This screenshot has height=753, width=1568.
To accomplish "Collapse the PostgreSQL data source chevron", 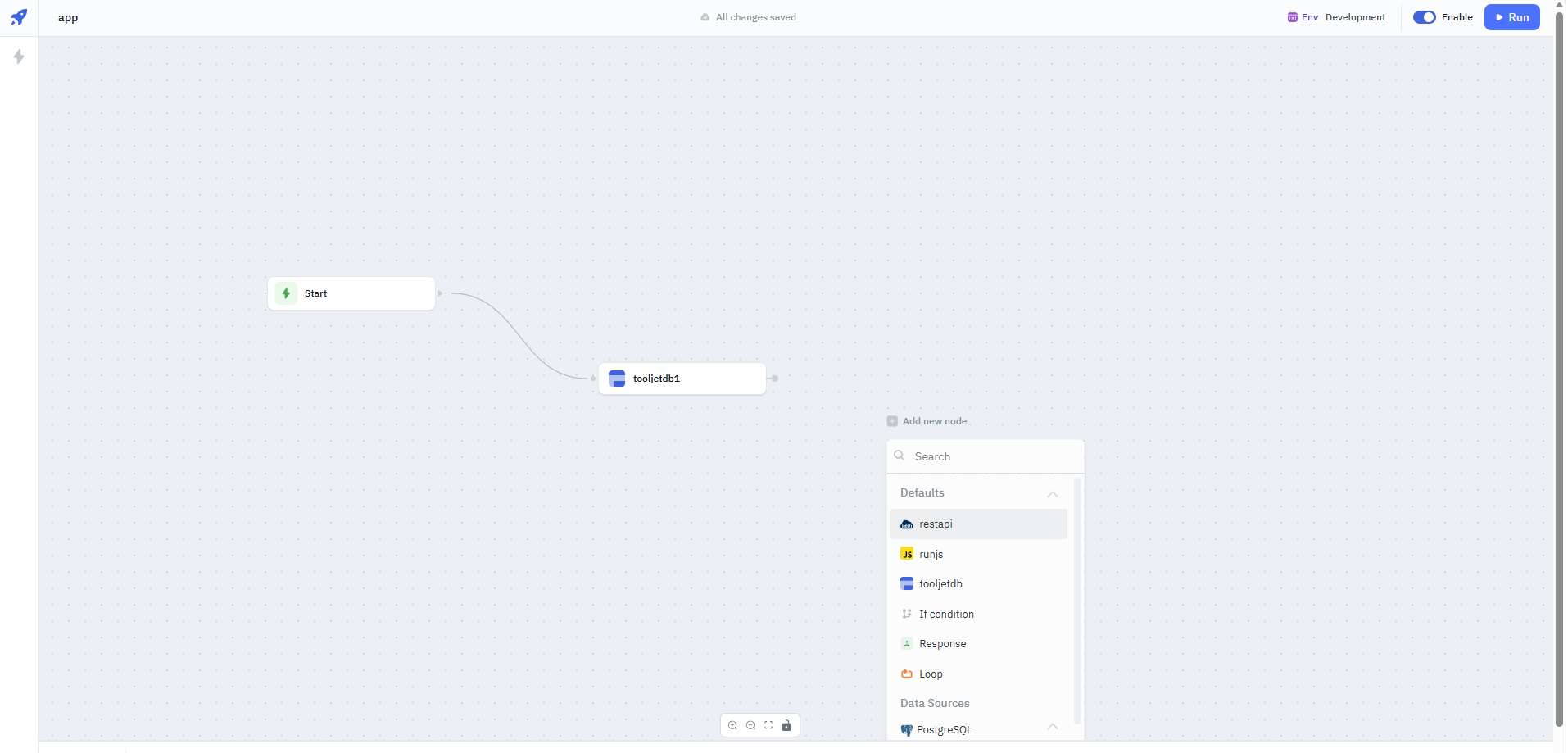I will tap(1053, 726).
